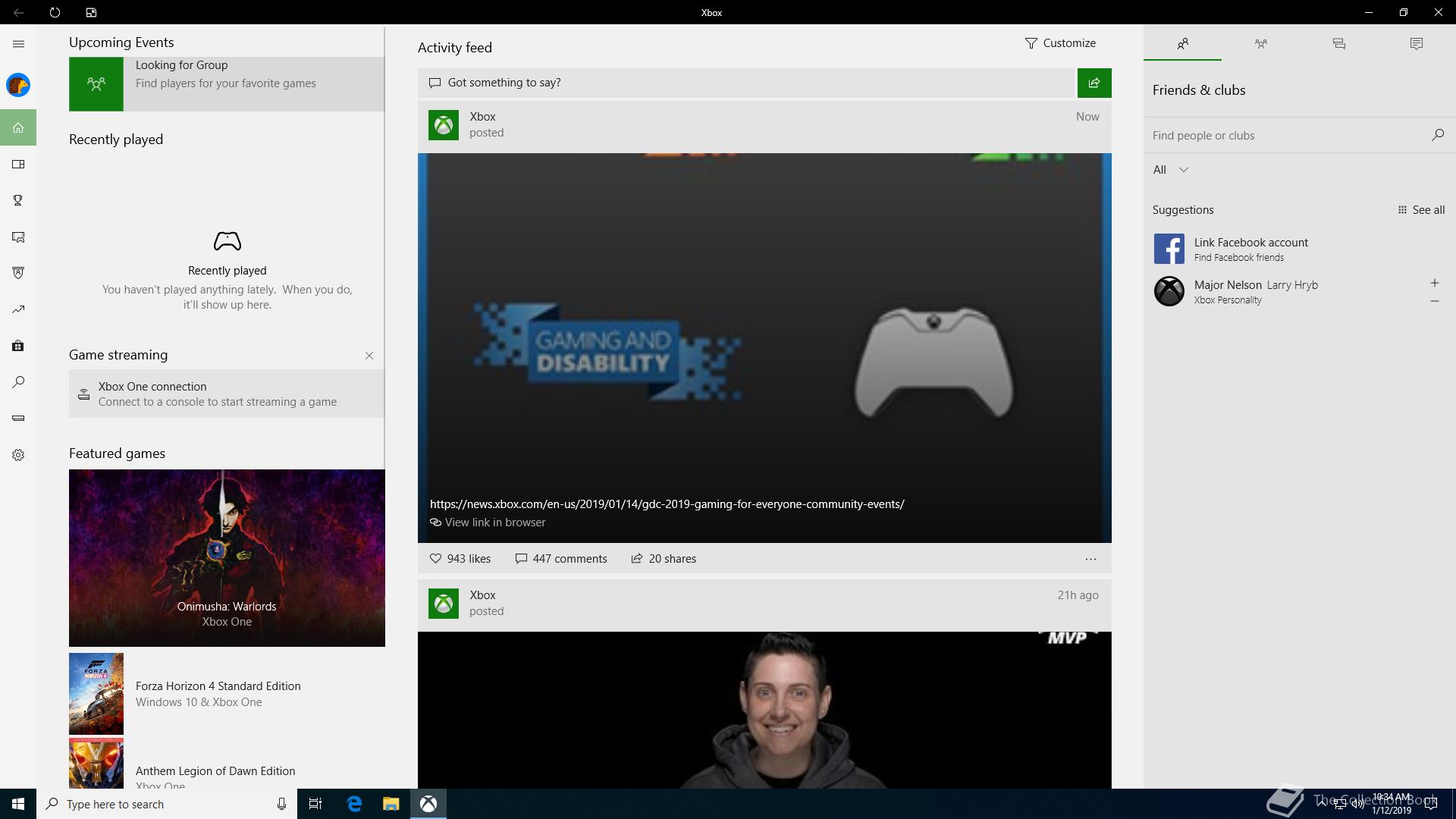1456x819 pixels.
Task: Open Onimusha: Warlords featured game
Action: coord(227,558)
